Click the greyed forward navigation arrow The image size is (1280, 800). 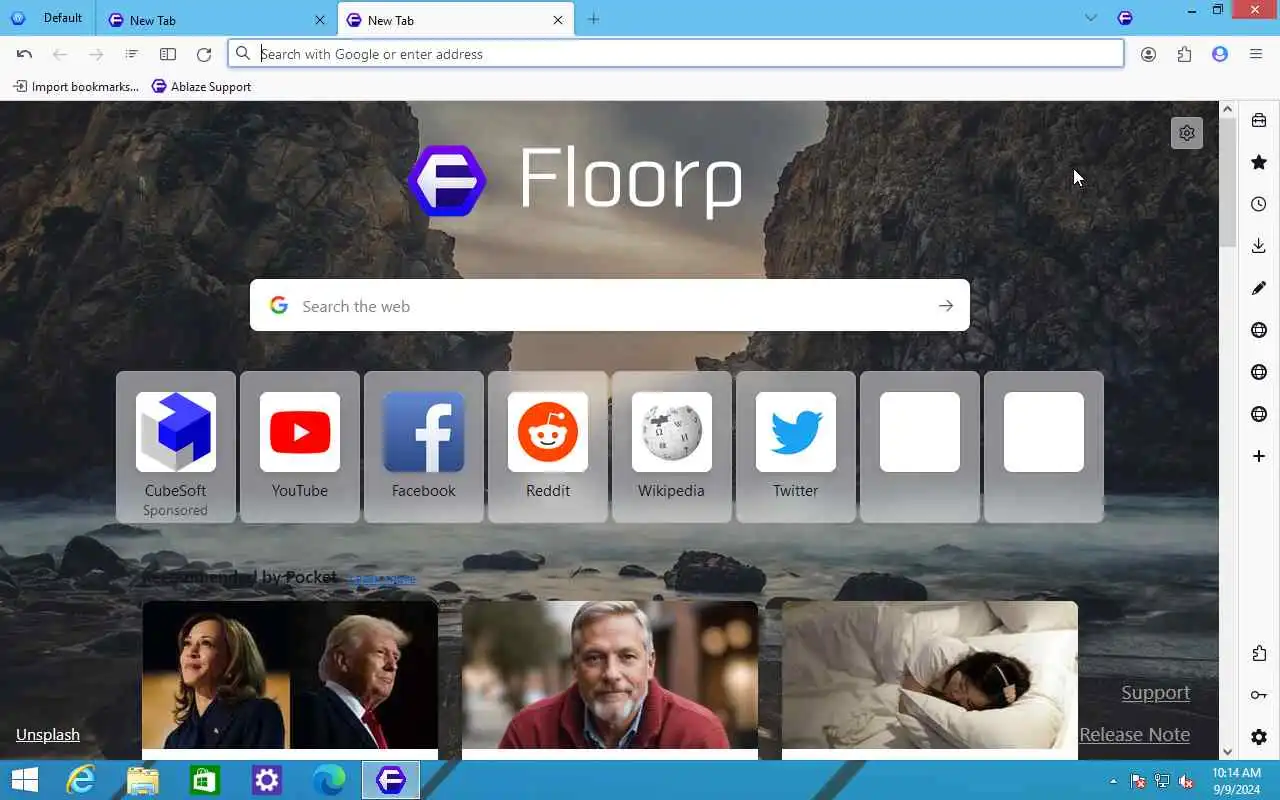point(96,54)
